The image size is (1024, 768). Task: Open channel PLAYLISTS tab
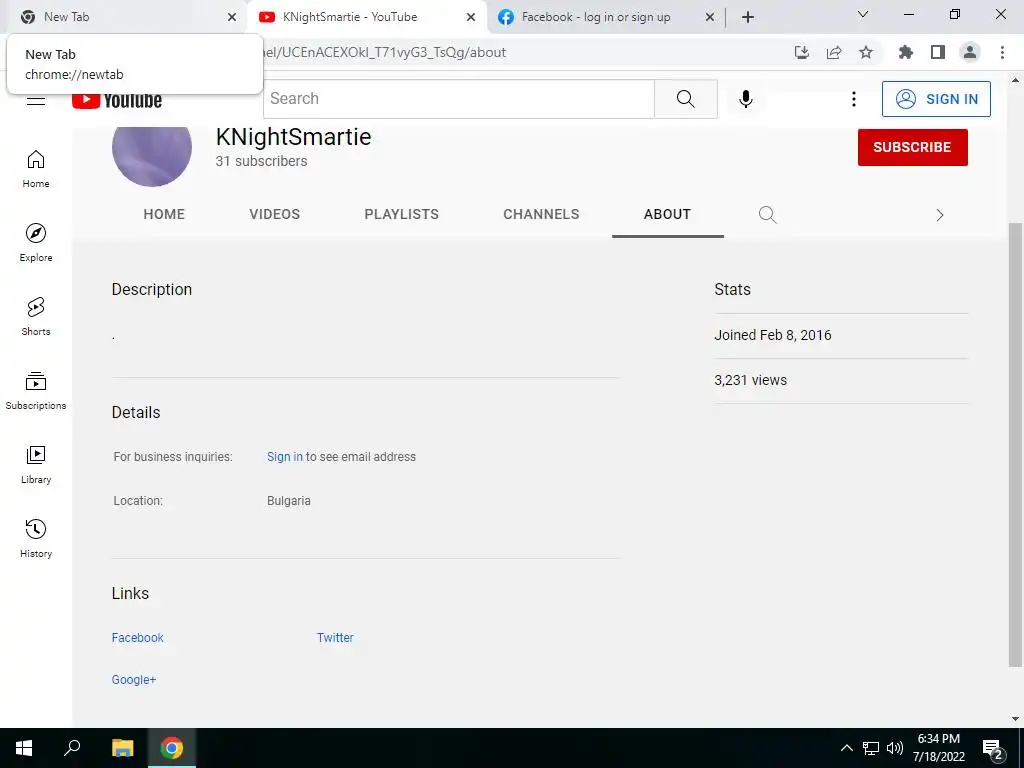pos(402,214)
